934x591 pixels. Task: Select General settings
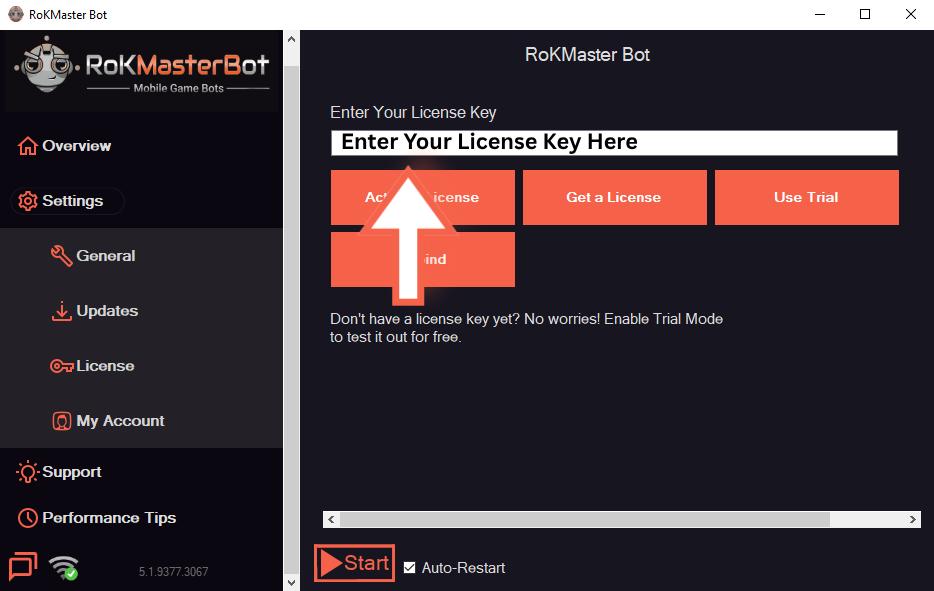point(94,256)
